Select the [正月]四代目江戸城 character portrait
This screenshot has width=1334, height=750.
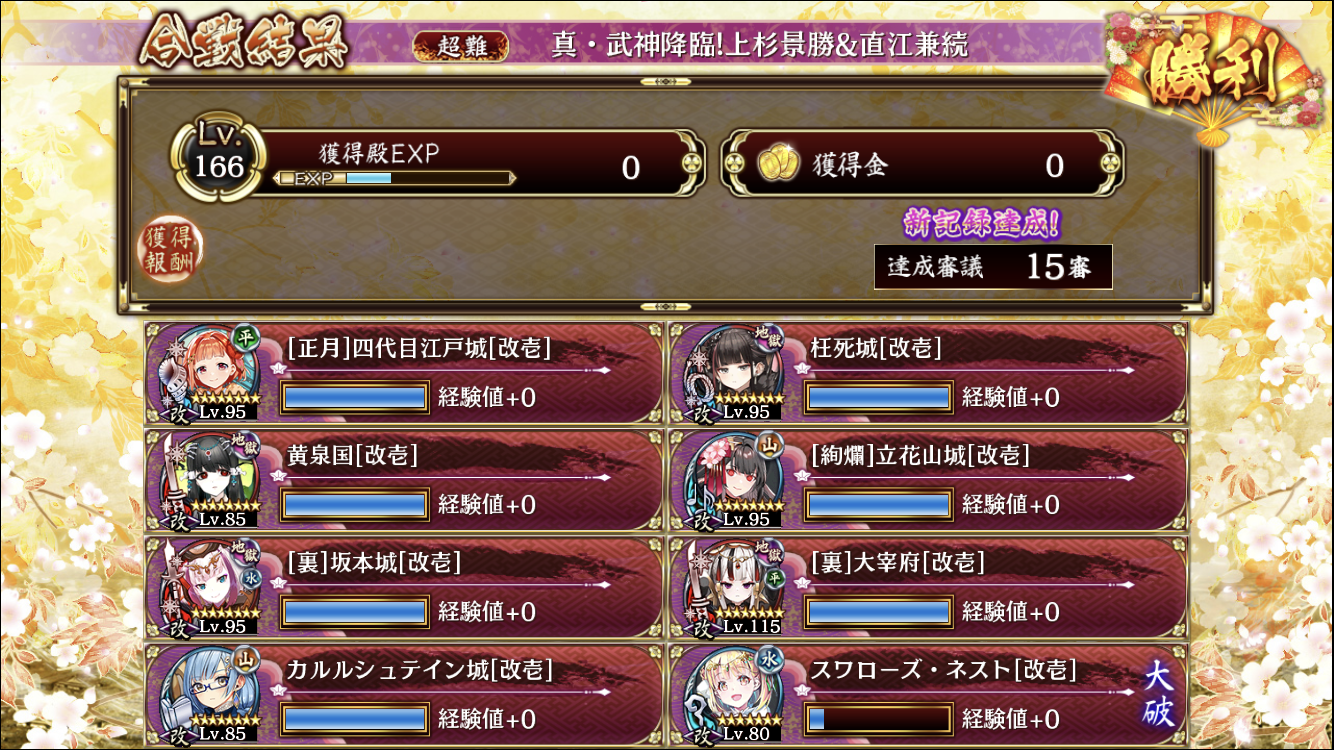click(208, 372)
